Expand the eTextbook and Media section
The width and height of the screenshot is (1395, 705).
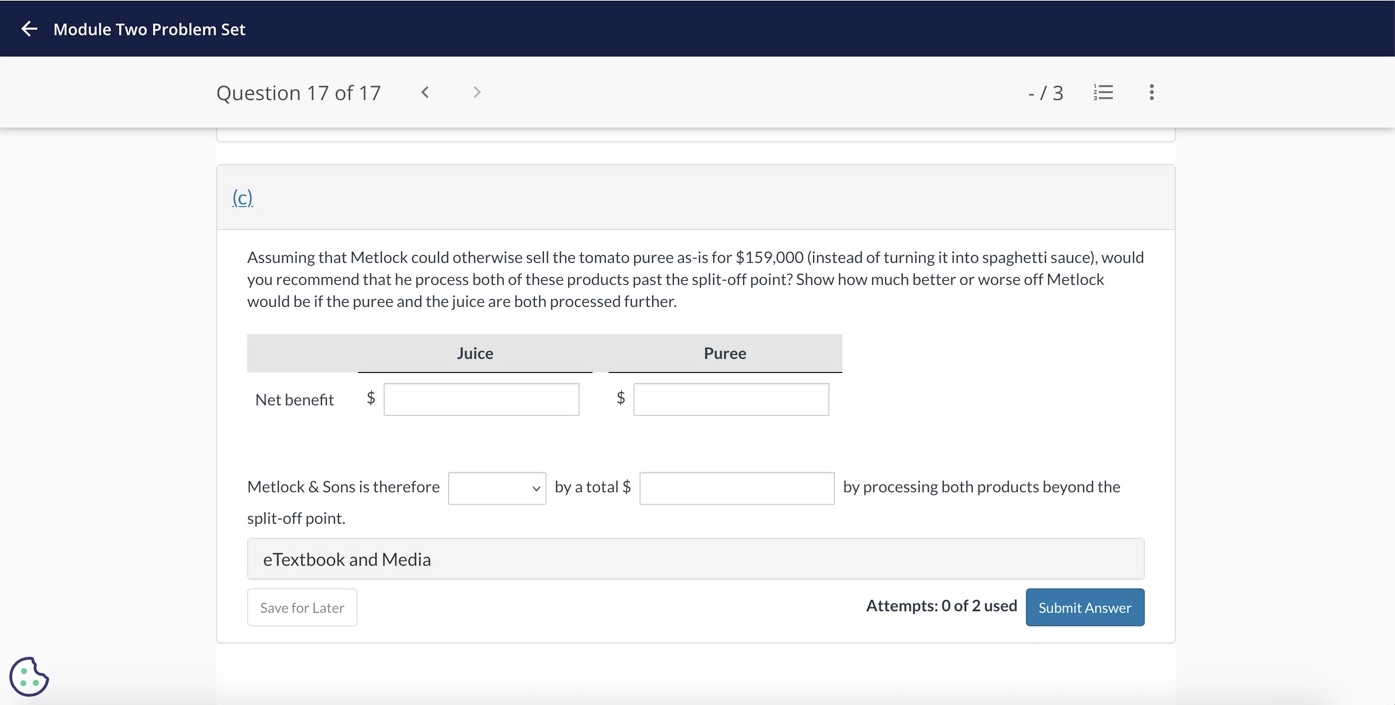click(695, 559)
